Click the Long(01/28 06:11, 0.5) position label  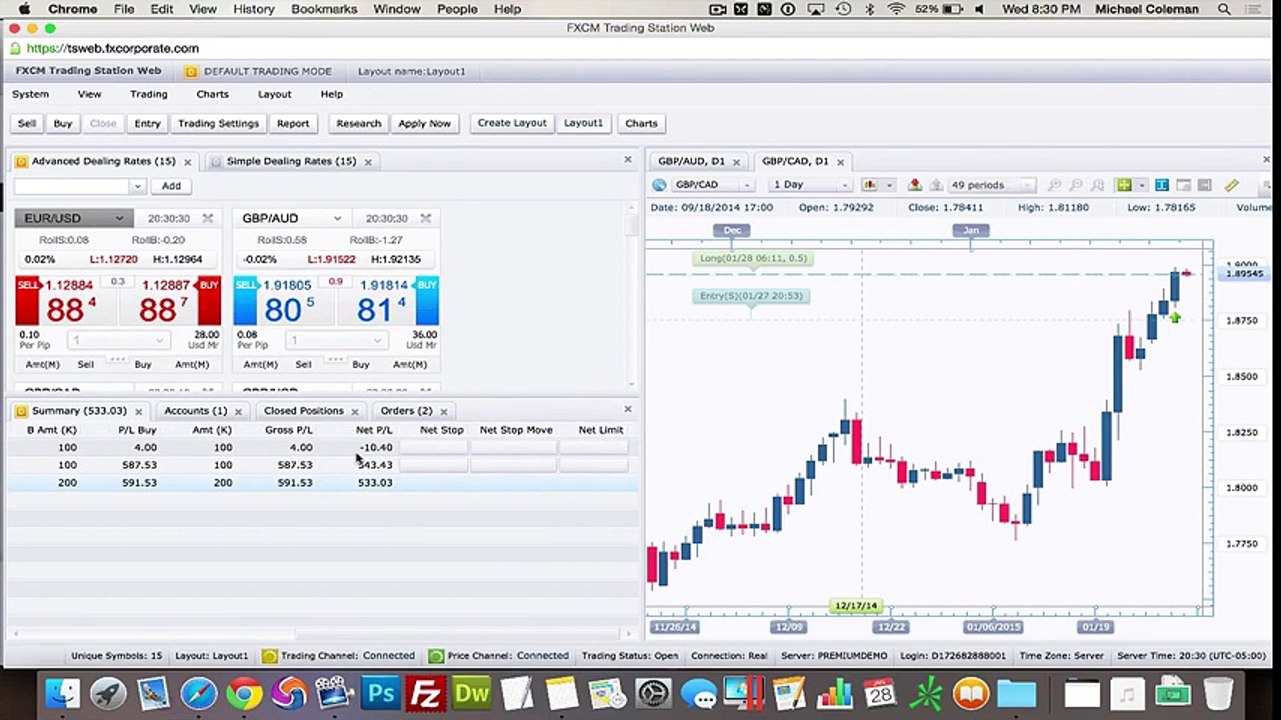click(x=752, y=258)
